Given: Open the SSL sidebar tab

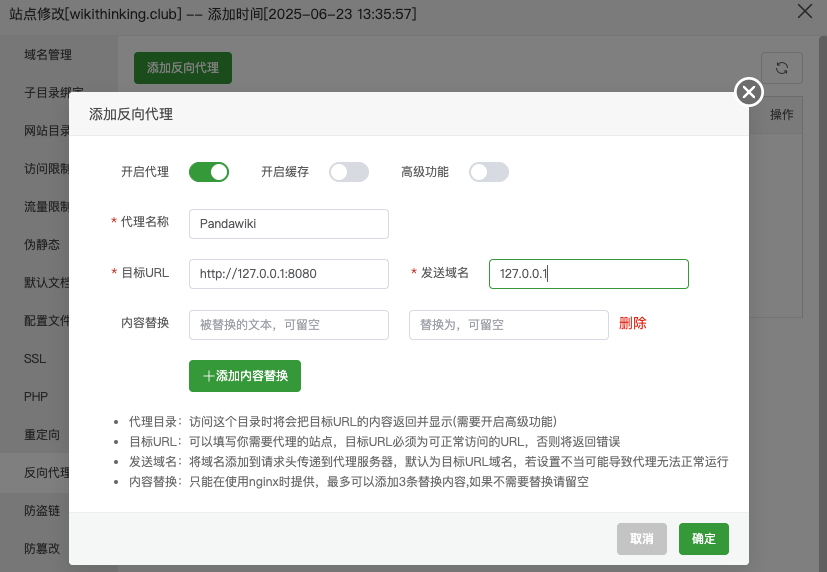Looking at the screenshot, I should (35, 359).
